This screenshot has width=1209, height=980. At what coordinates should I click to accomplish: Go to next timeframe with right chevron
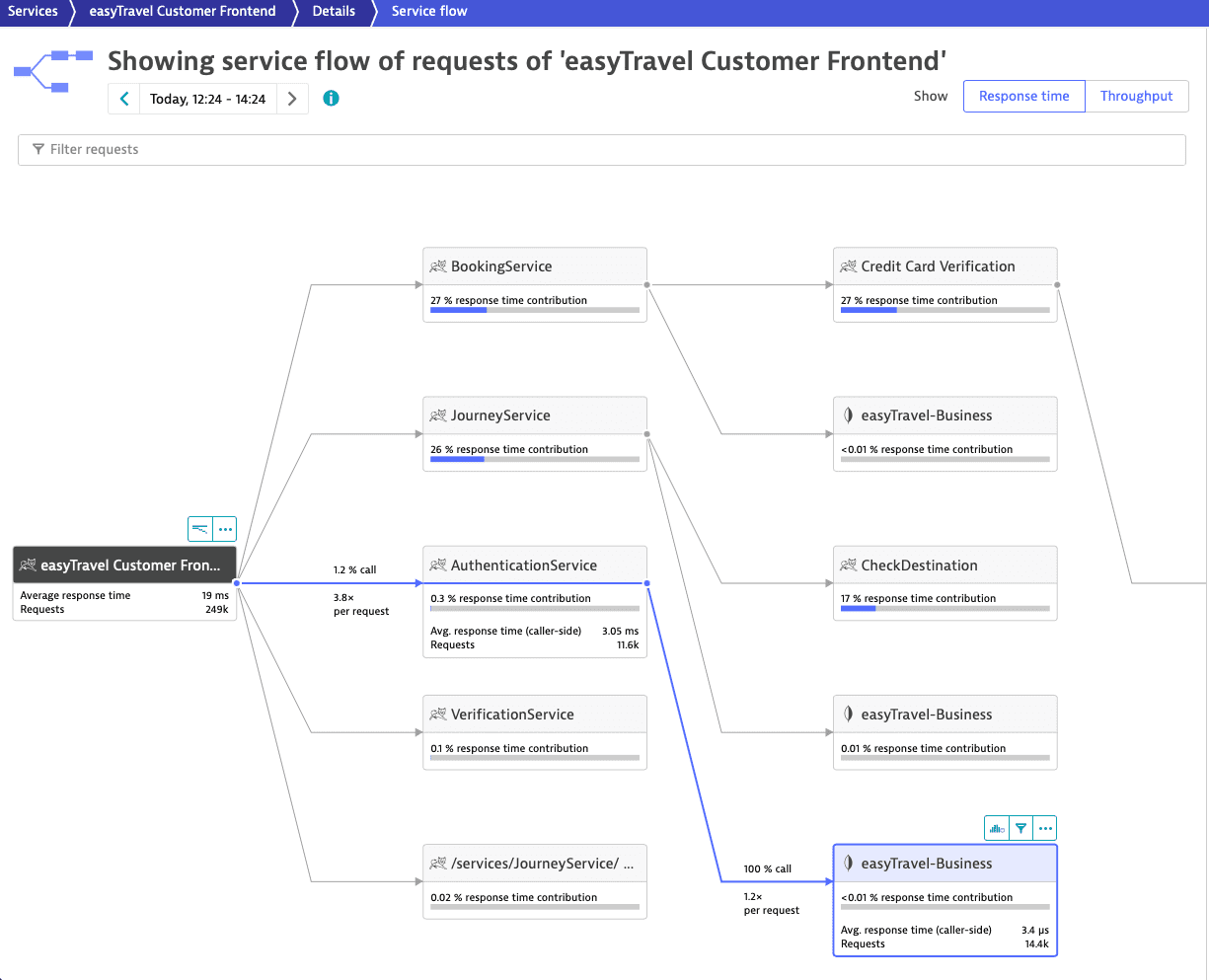coord(292,99)
